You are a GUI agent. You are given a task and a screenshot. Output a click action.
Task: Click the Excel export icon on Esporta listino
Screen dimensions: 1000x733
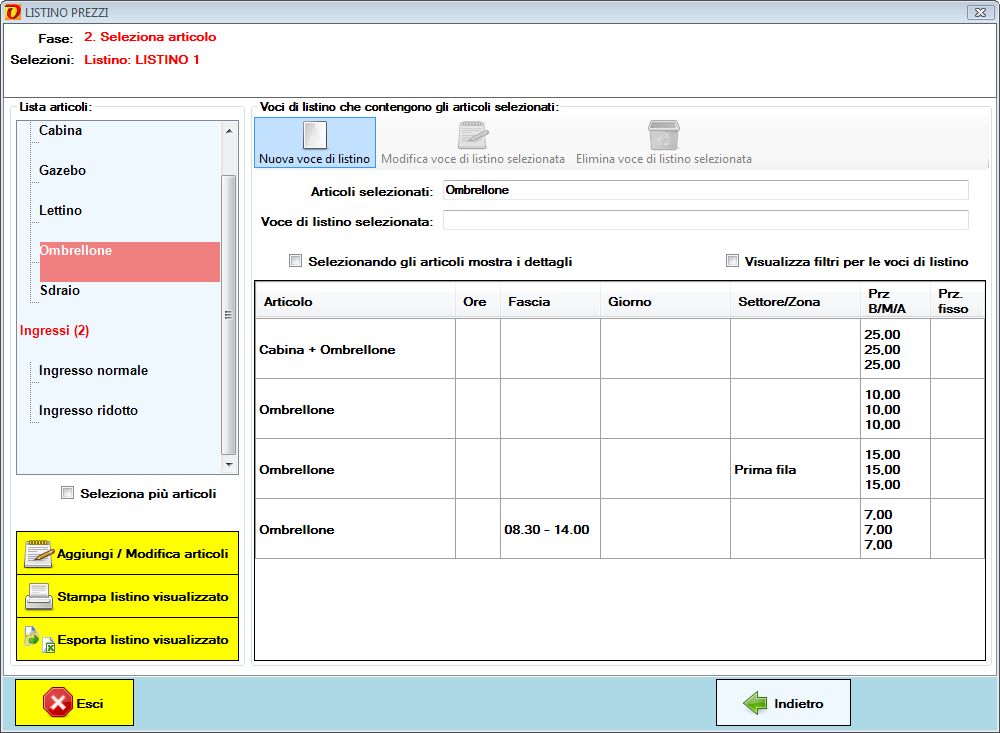click(x=40, y=640)
